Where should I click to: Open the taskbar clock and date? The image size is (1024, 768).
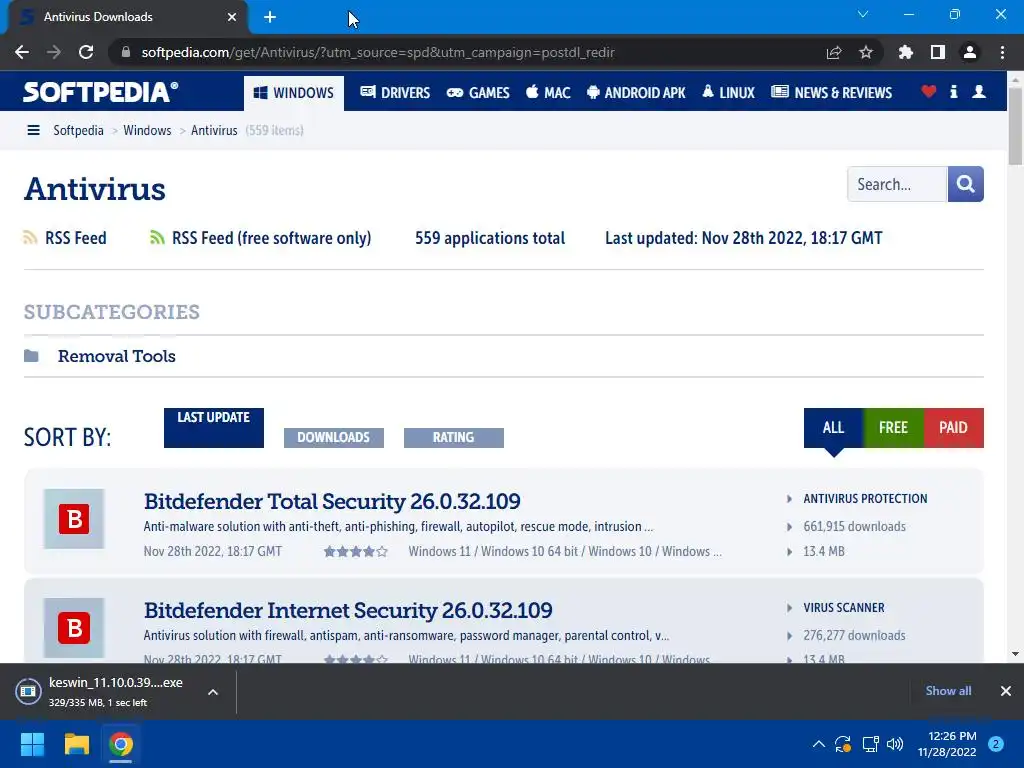point(947,744)
